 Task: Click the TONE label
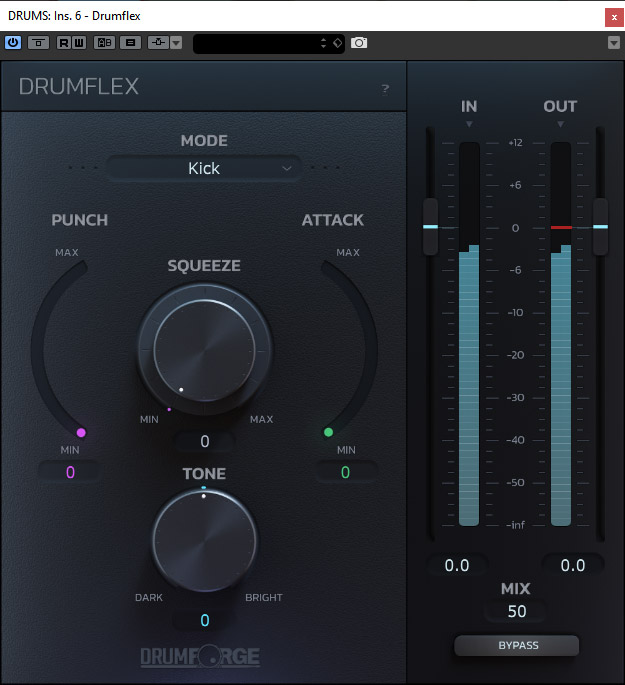coord(204,474)
